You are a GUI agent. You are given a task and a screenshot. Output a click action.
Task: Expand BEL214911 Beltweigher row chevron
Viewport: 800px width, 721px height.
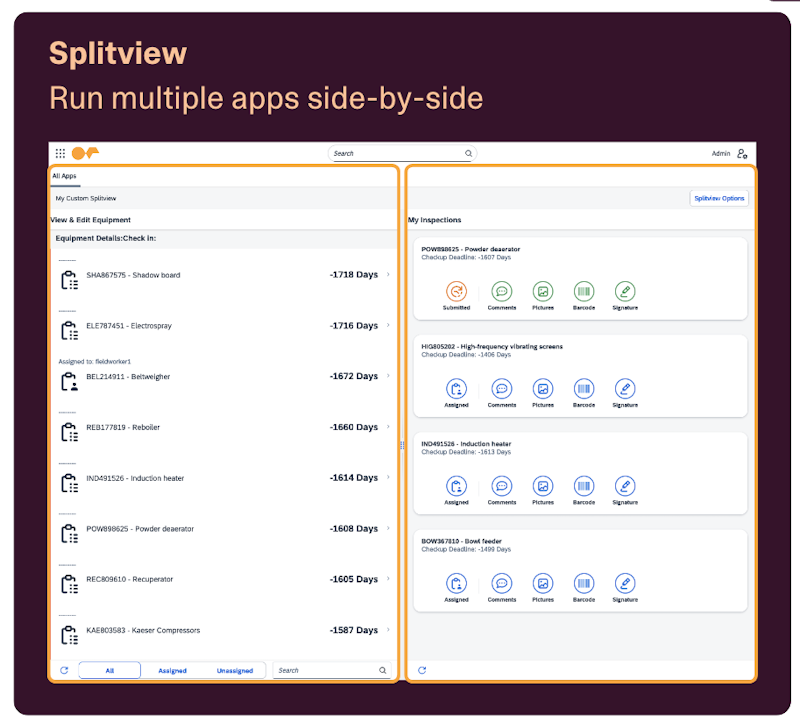tap(388, 376)
